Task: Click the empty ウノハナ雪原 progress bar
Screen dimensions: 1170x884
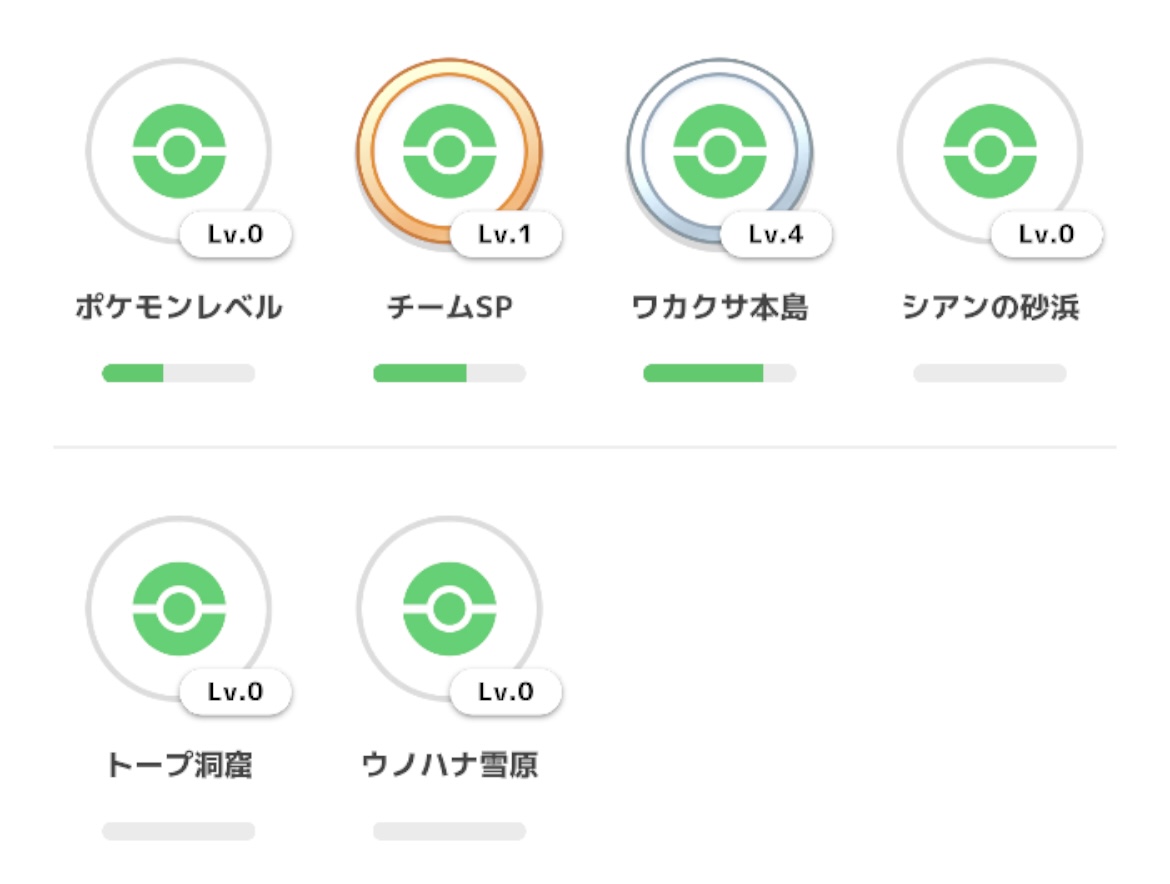Action: 449,831
